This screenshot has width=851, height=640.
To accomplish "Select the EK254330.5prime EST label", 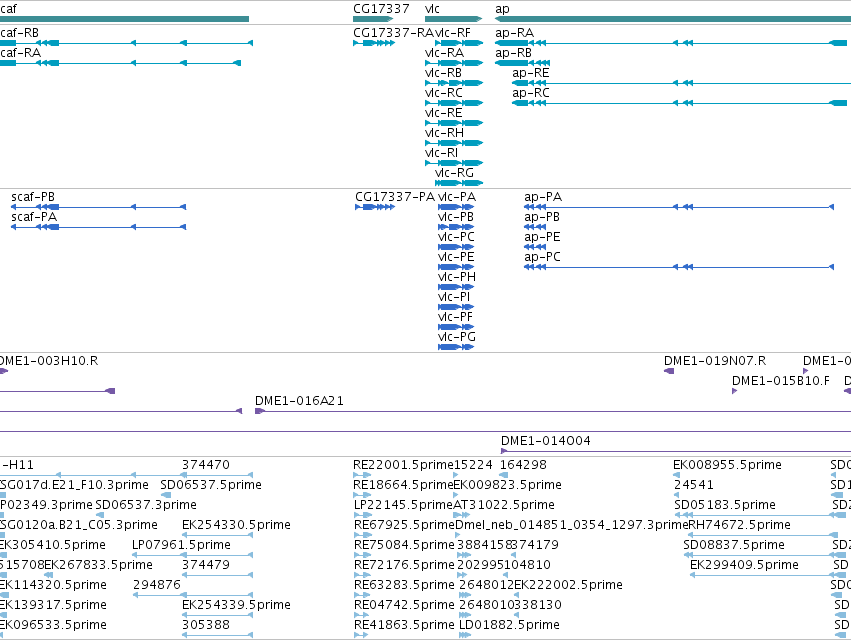I will click(x=236, y=525).
